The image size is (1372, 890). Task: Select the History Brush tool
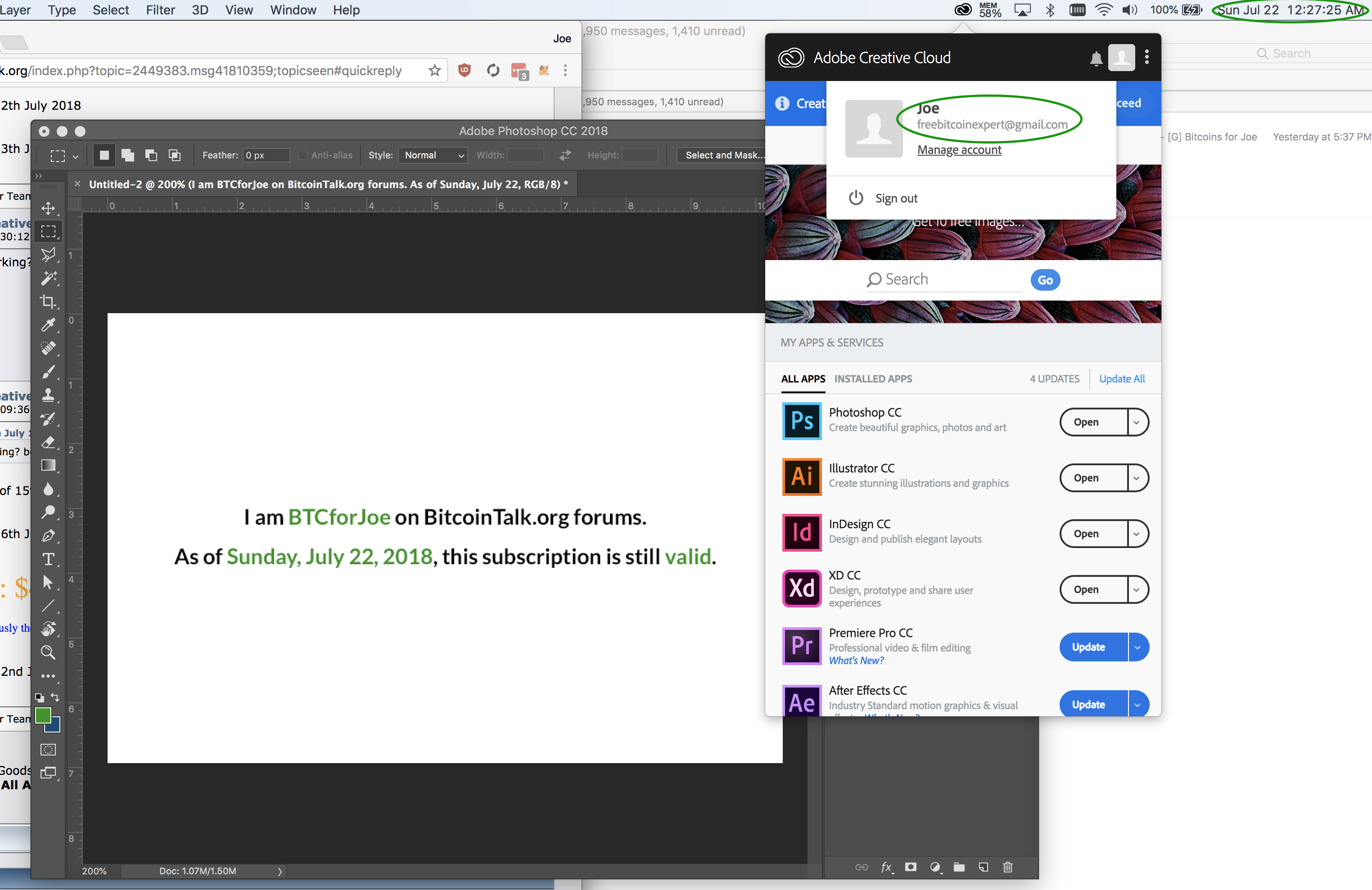click(49, 419)
